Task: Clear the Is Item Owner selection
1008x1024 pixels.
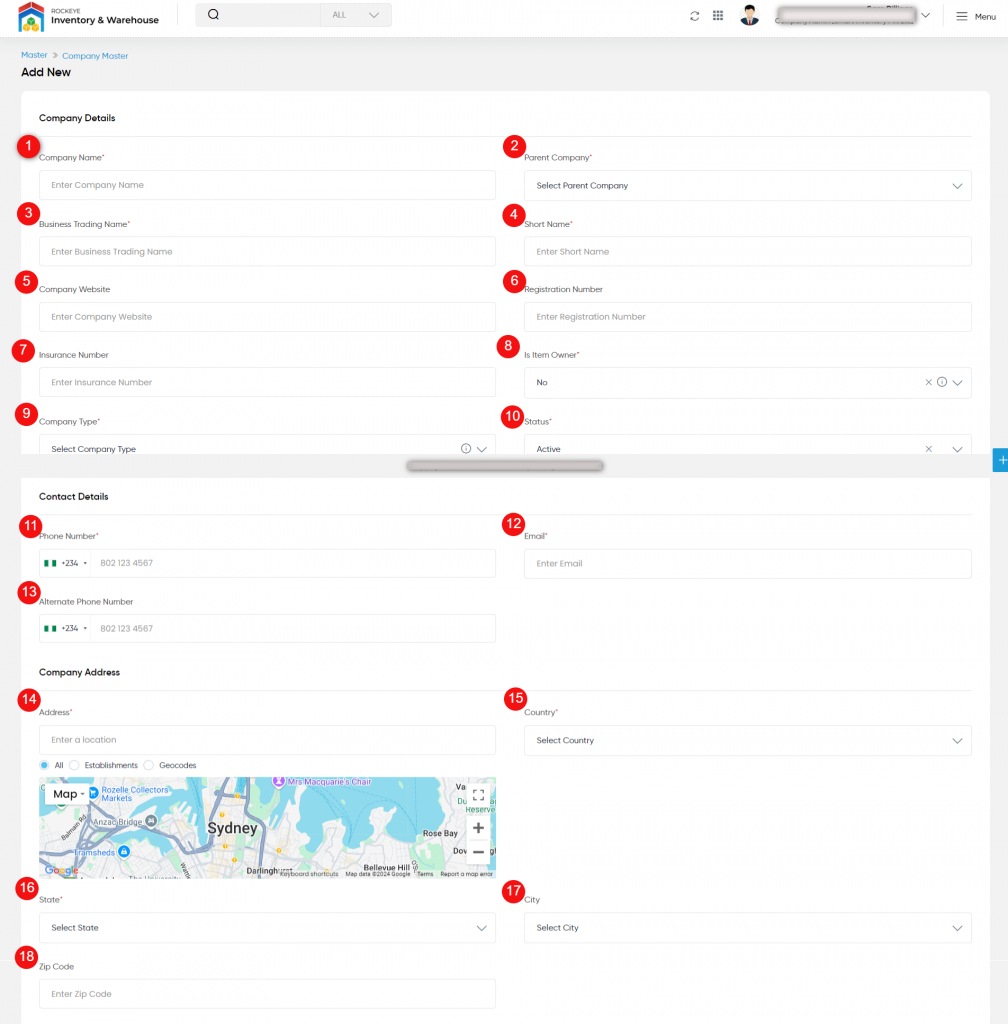Action: point(928,382)
